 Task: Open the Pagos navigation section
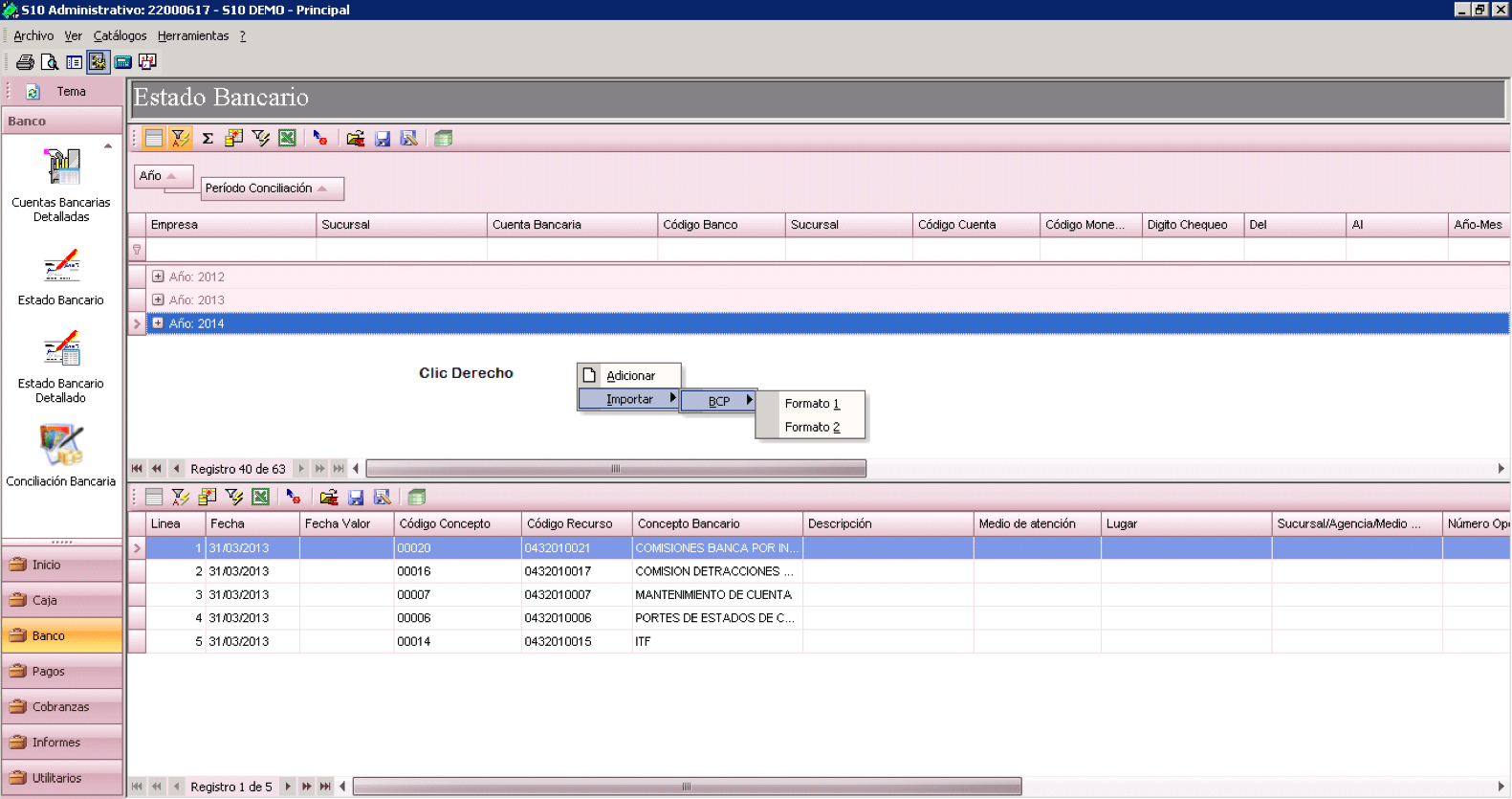click(63, 672)
